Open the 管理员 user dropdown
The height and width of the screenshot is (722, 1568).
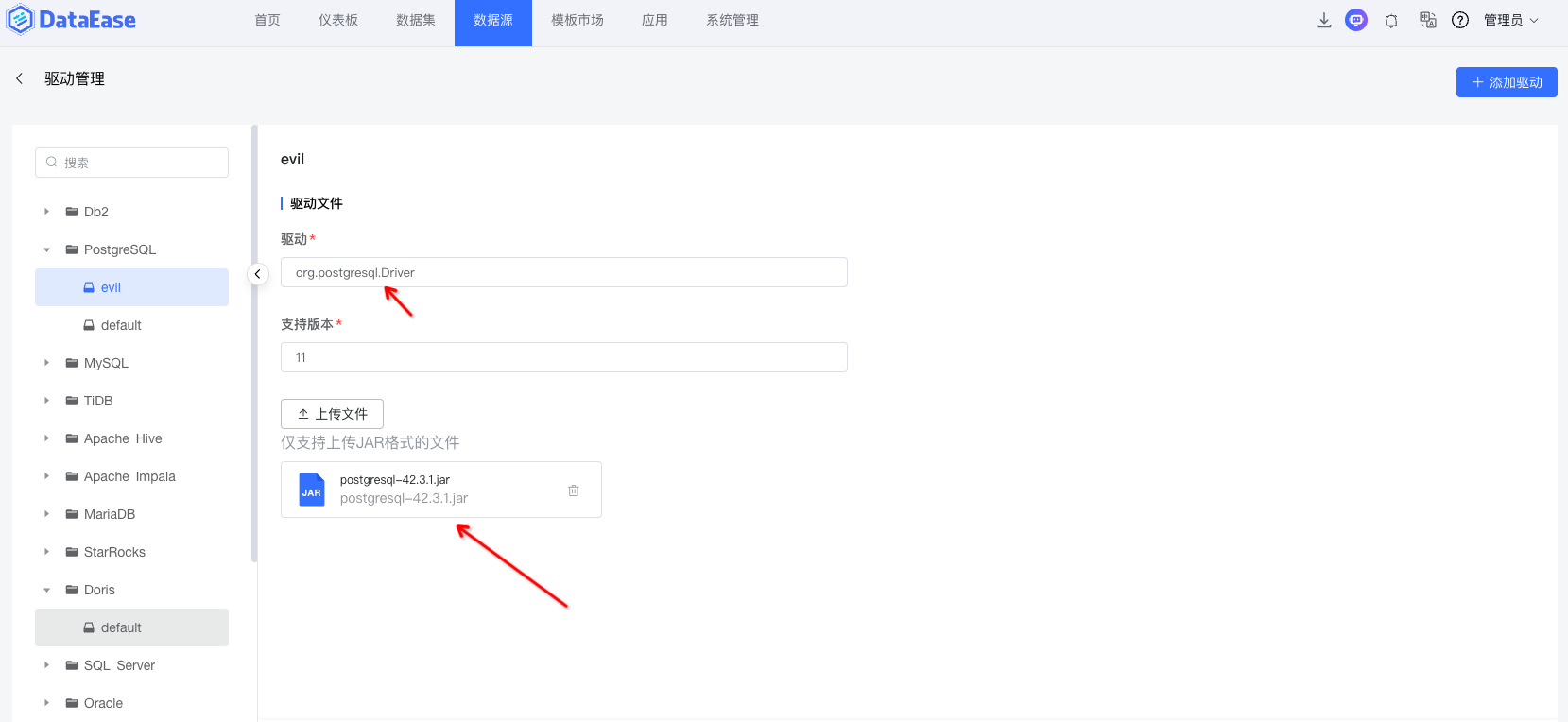(1510, 21)
